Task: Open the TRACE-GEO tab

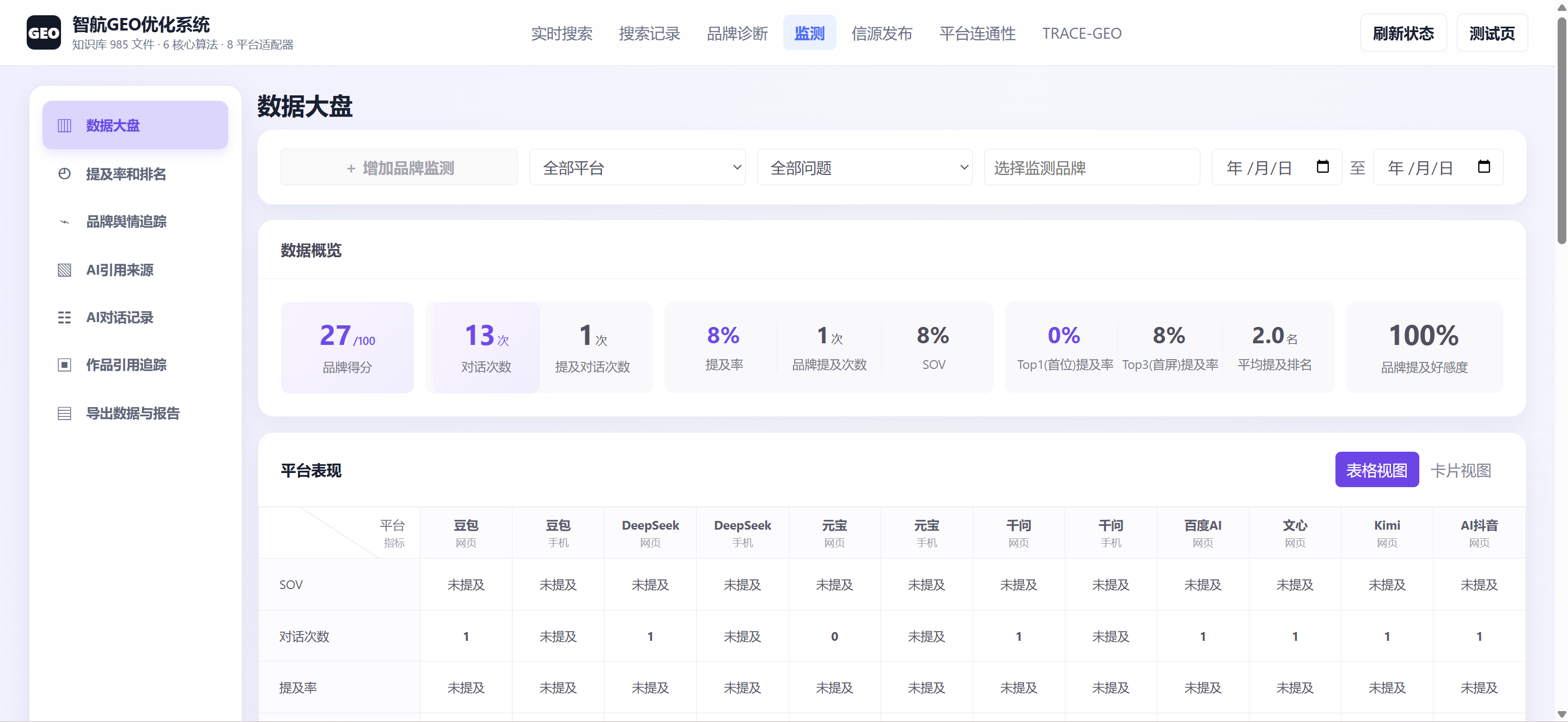Action: [1082, 33]
